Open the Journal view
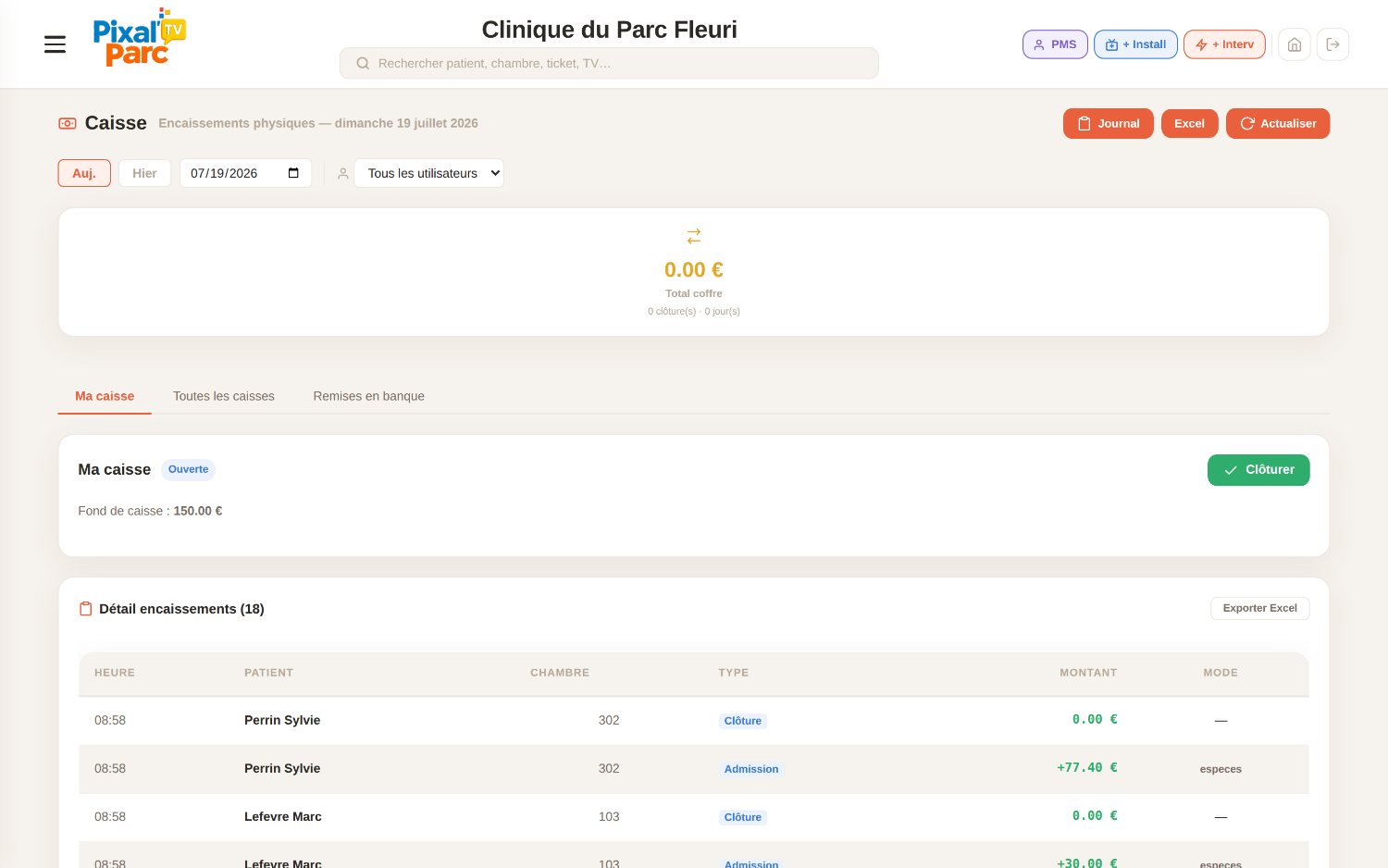The image size is (1388, 868). [x=1109, y=123]
